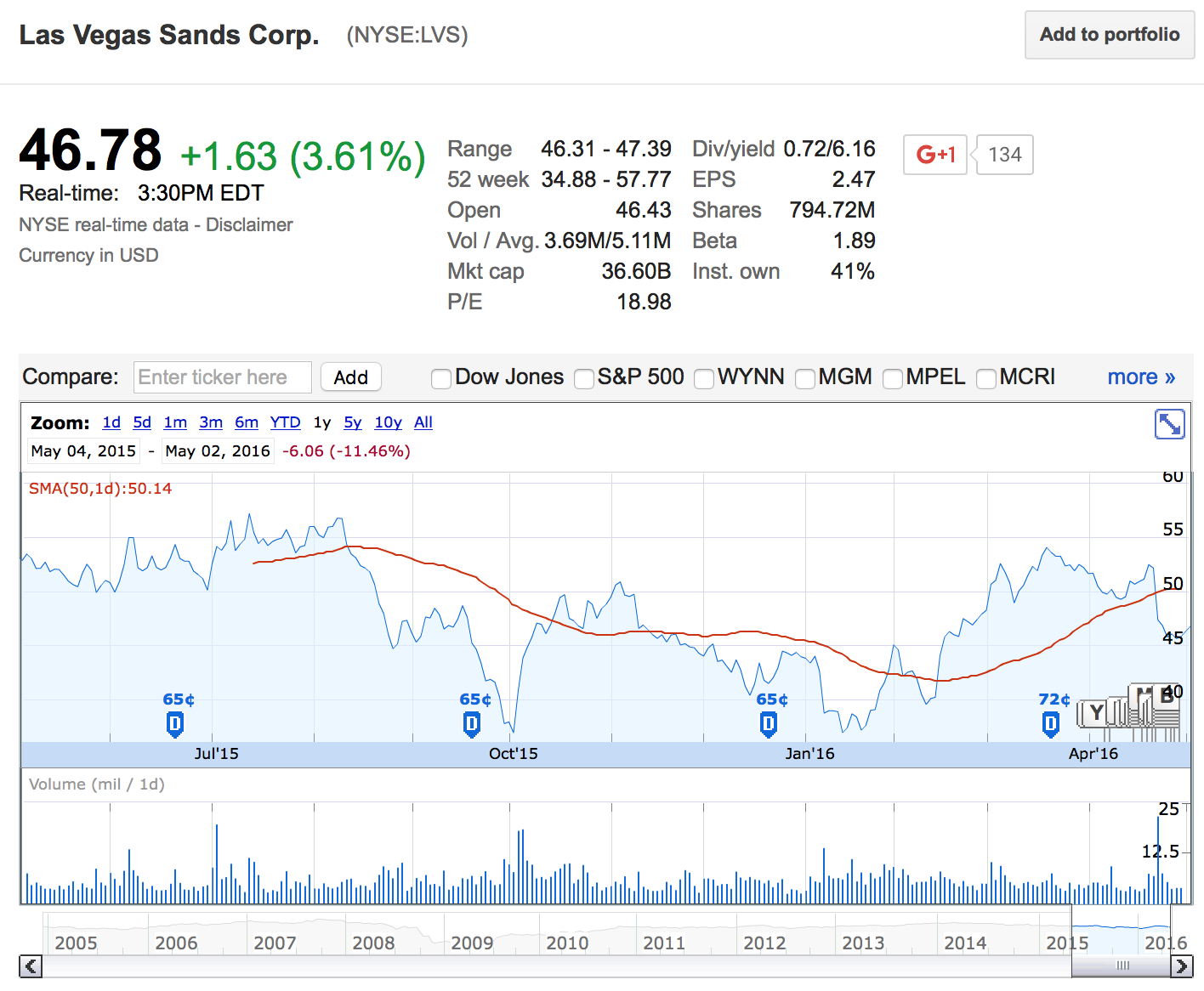
Task: Click the 72¢ dividend marker
Action: [x=1051, y=724]
